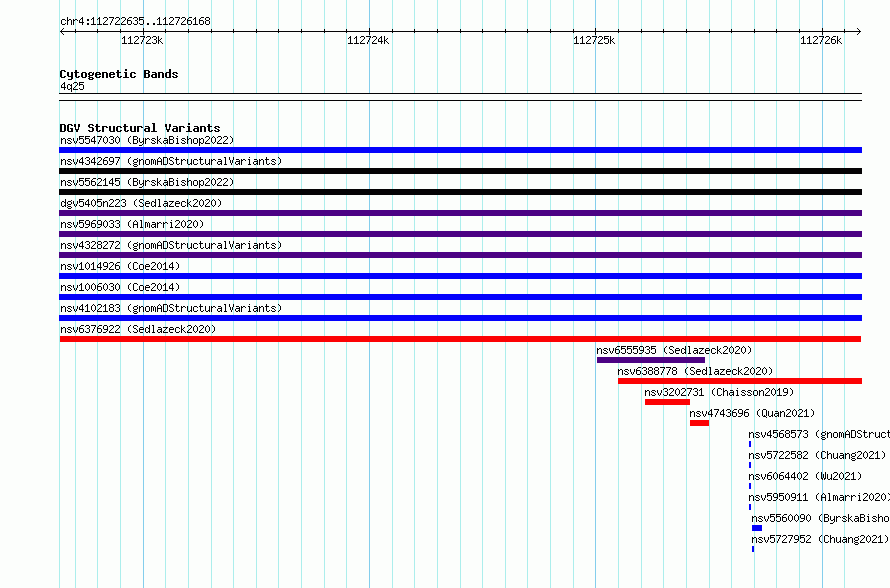The image size is (890, 588).
Task: Open nsv4102183 (gnomADStructuralVariants) label
Action: click(171, 308)
